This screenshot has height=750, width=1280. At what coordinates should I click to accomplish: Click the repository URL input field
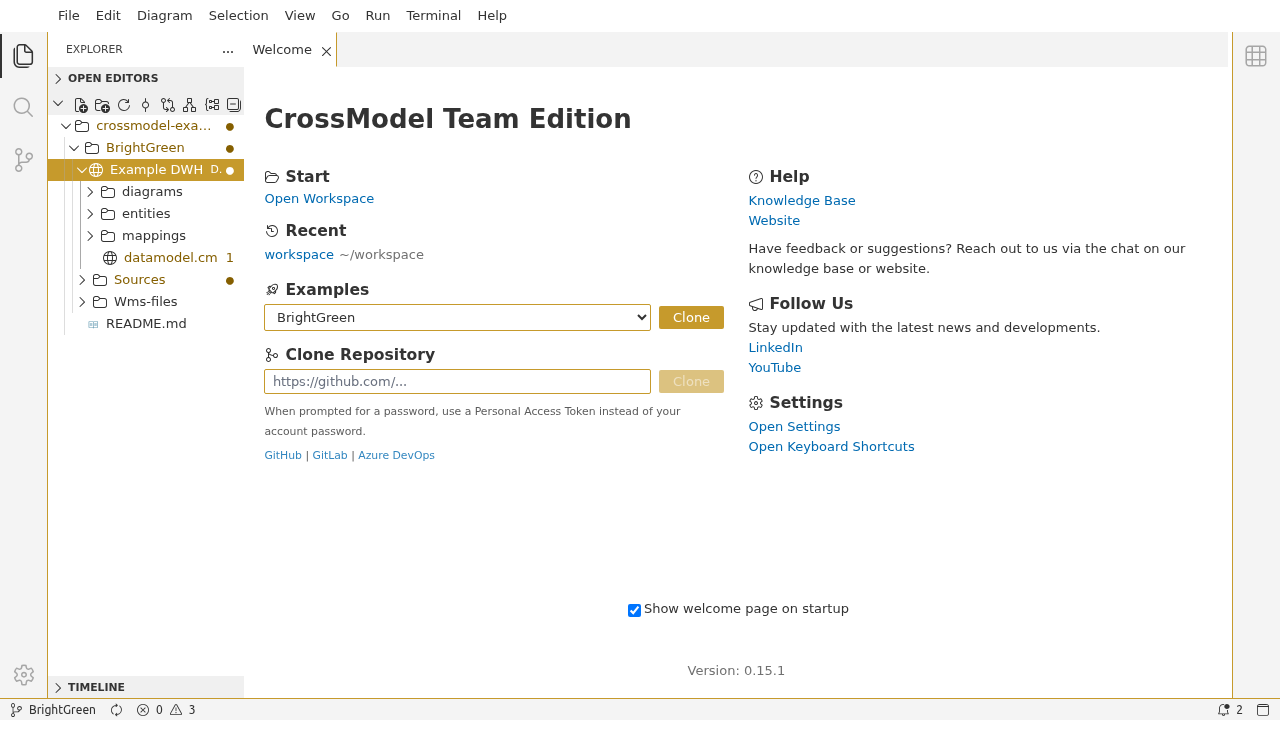click(457, 382)
